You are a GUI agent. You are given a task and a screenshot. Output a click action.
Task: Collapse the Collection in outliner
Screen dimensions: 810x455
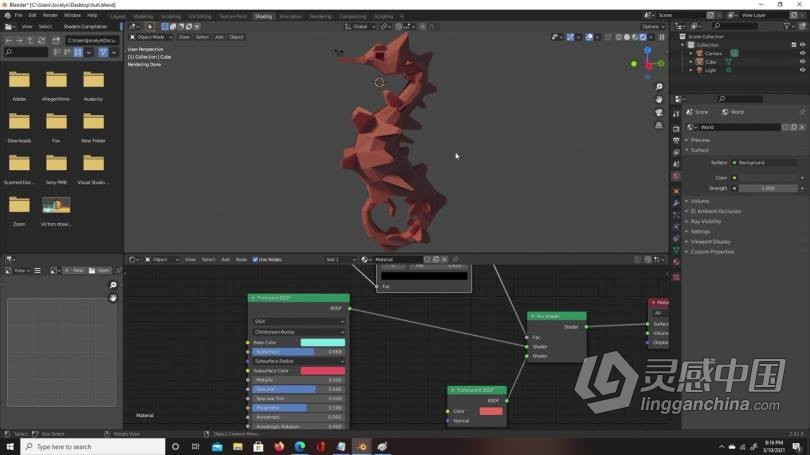tap(683, 45)
